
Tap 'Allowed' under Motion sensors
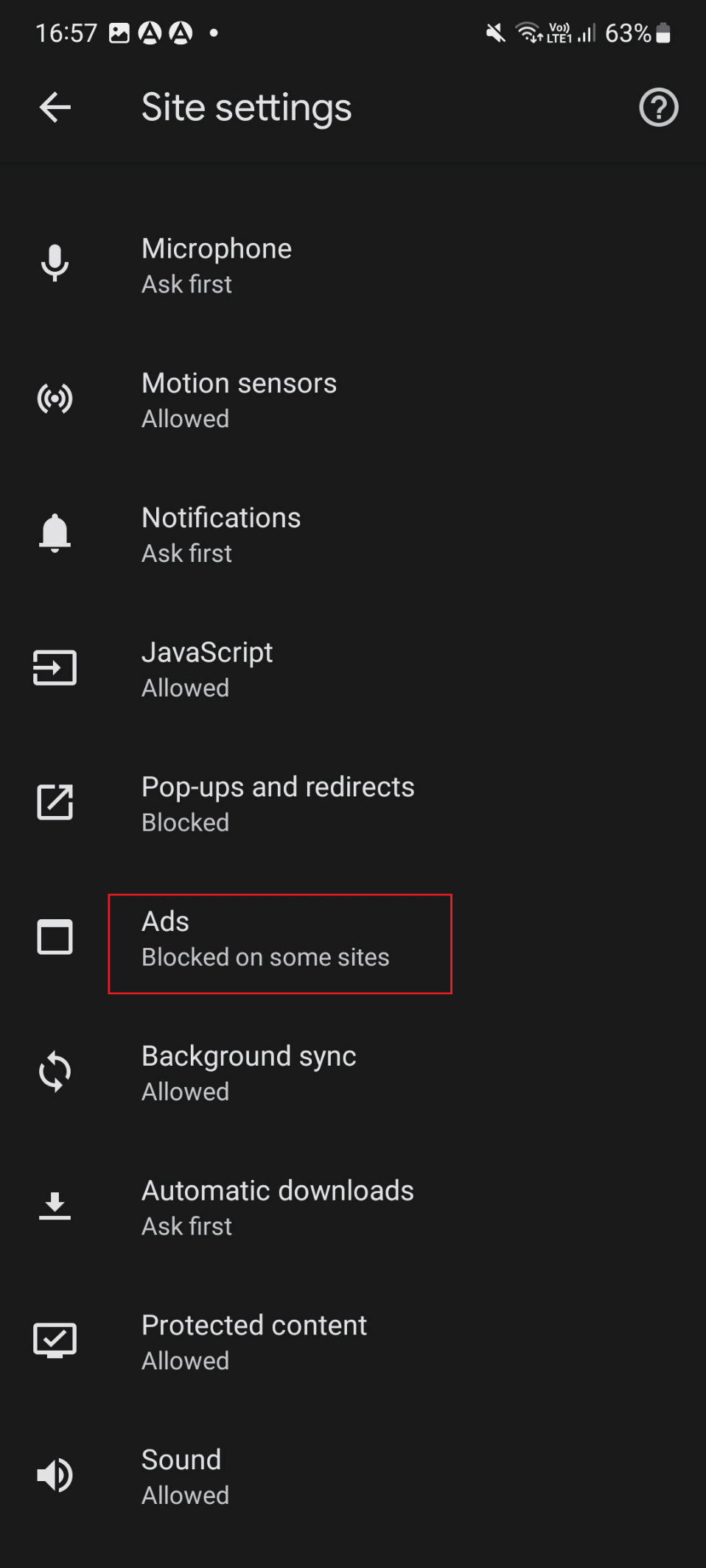186,418
